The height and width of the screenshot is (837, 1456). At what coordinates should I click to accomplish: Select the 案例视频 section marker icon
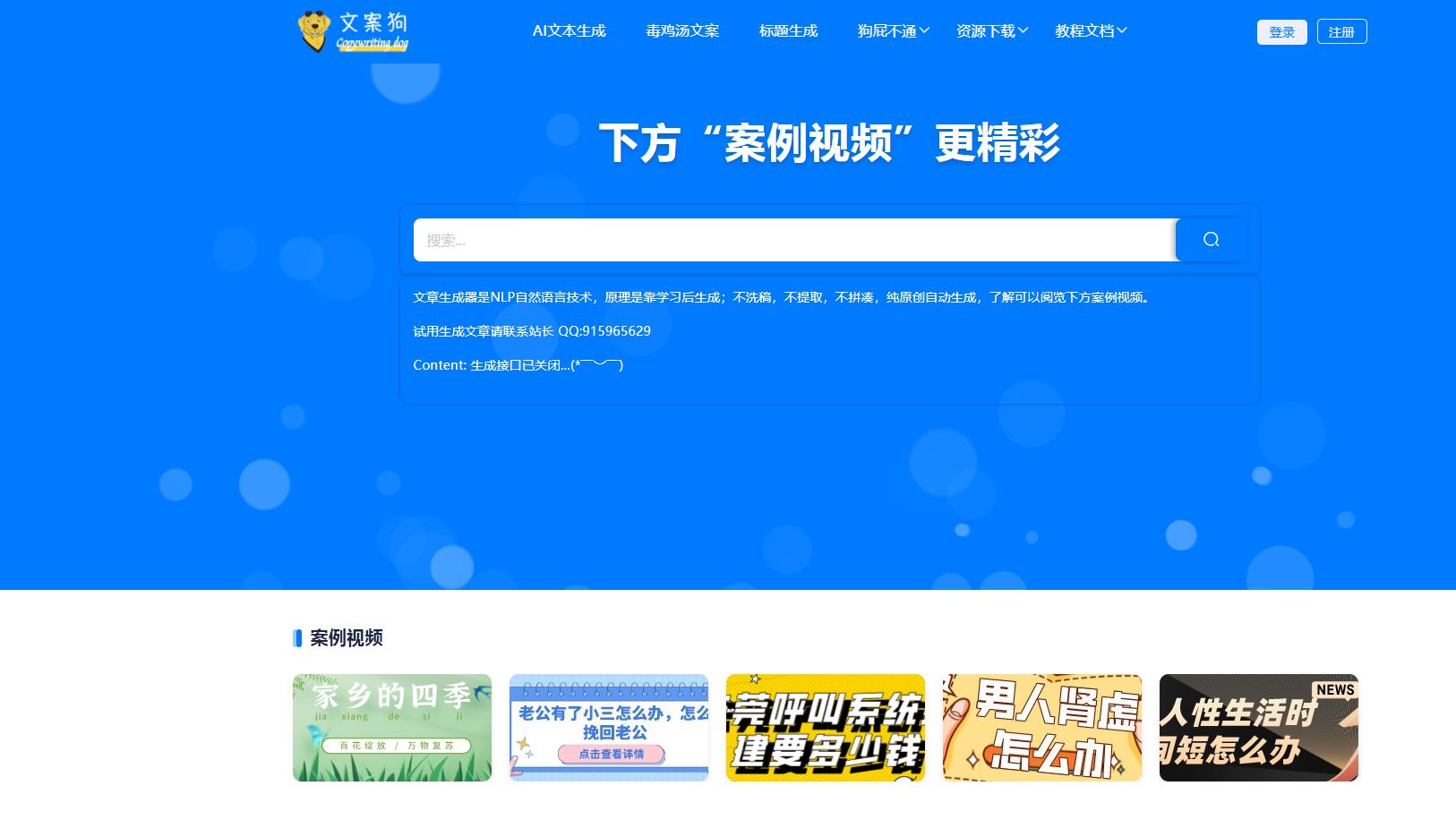297,638
